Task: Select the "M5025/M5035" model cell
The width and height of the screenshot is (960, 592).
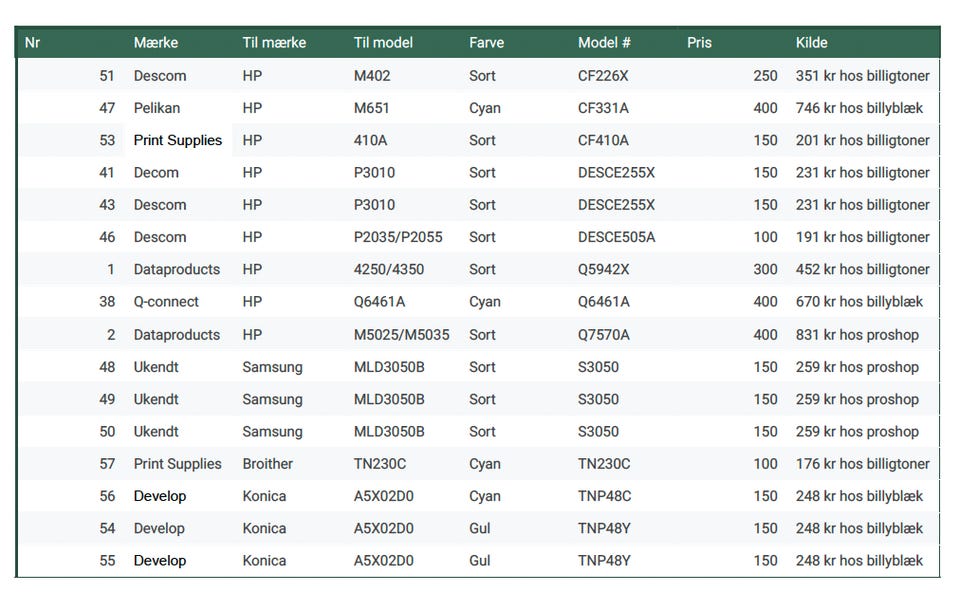Action: pyautogui.click(x=401, y=335)
